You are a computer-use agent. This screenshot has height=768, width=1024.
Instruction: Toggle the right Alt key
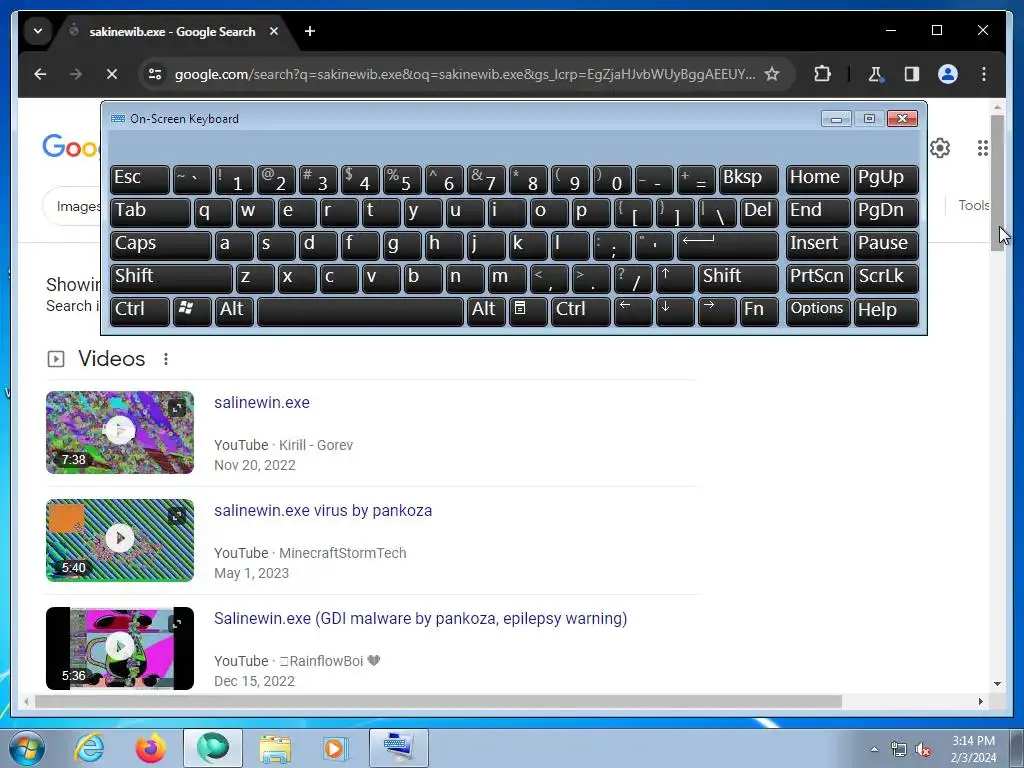tap(486, 311)
